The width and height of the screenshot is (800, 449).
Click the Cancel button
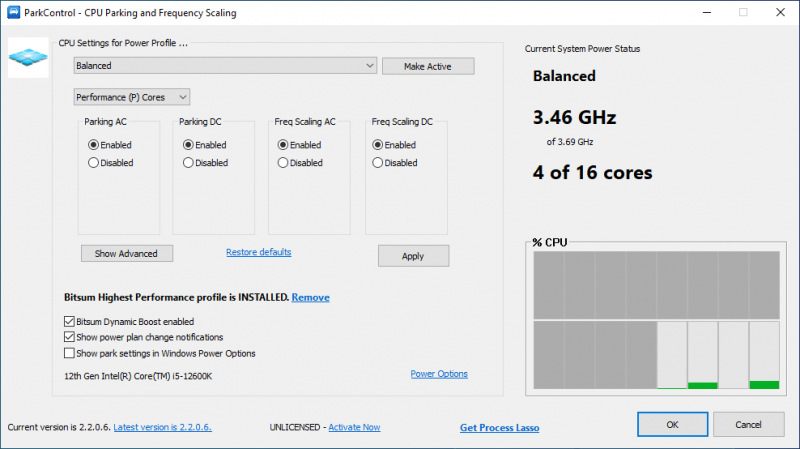pos(748,425)
